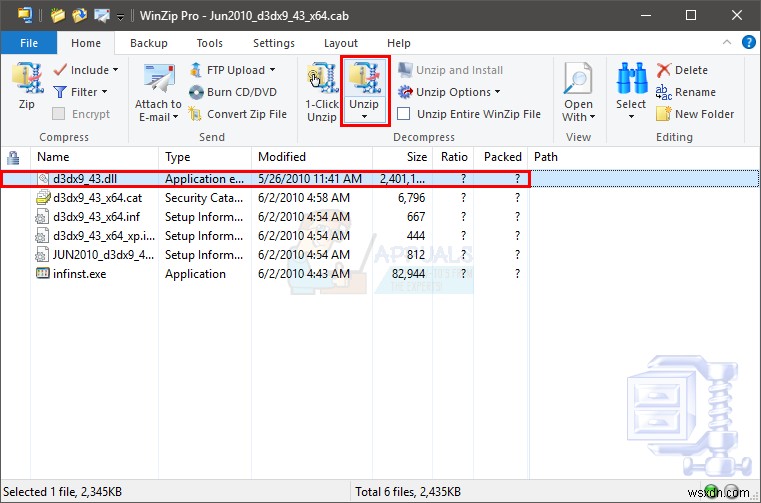Click the 1-Click Unzip icon
The image size is (761, 503).
point(322,78)
